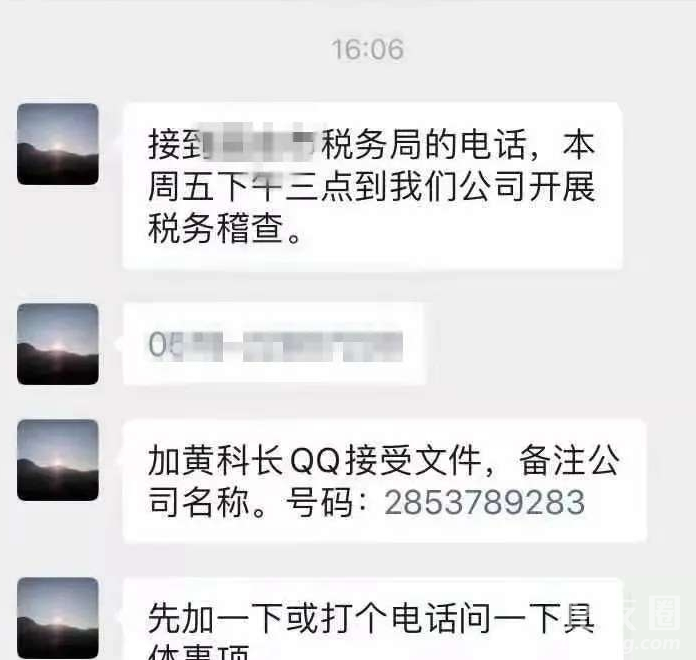Tap the blurred phone number starting with 05

pyautogui.click(x=275, y=344)
